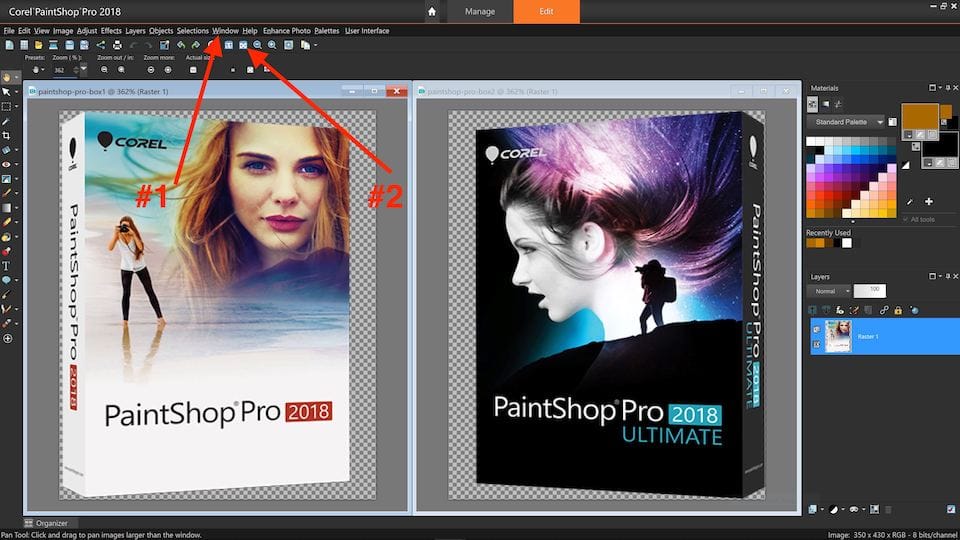Expand the Pan tool flyout arrow
The height and width of the screenshot is (540, 960).
pos(17,78)
